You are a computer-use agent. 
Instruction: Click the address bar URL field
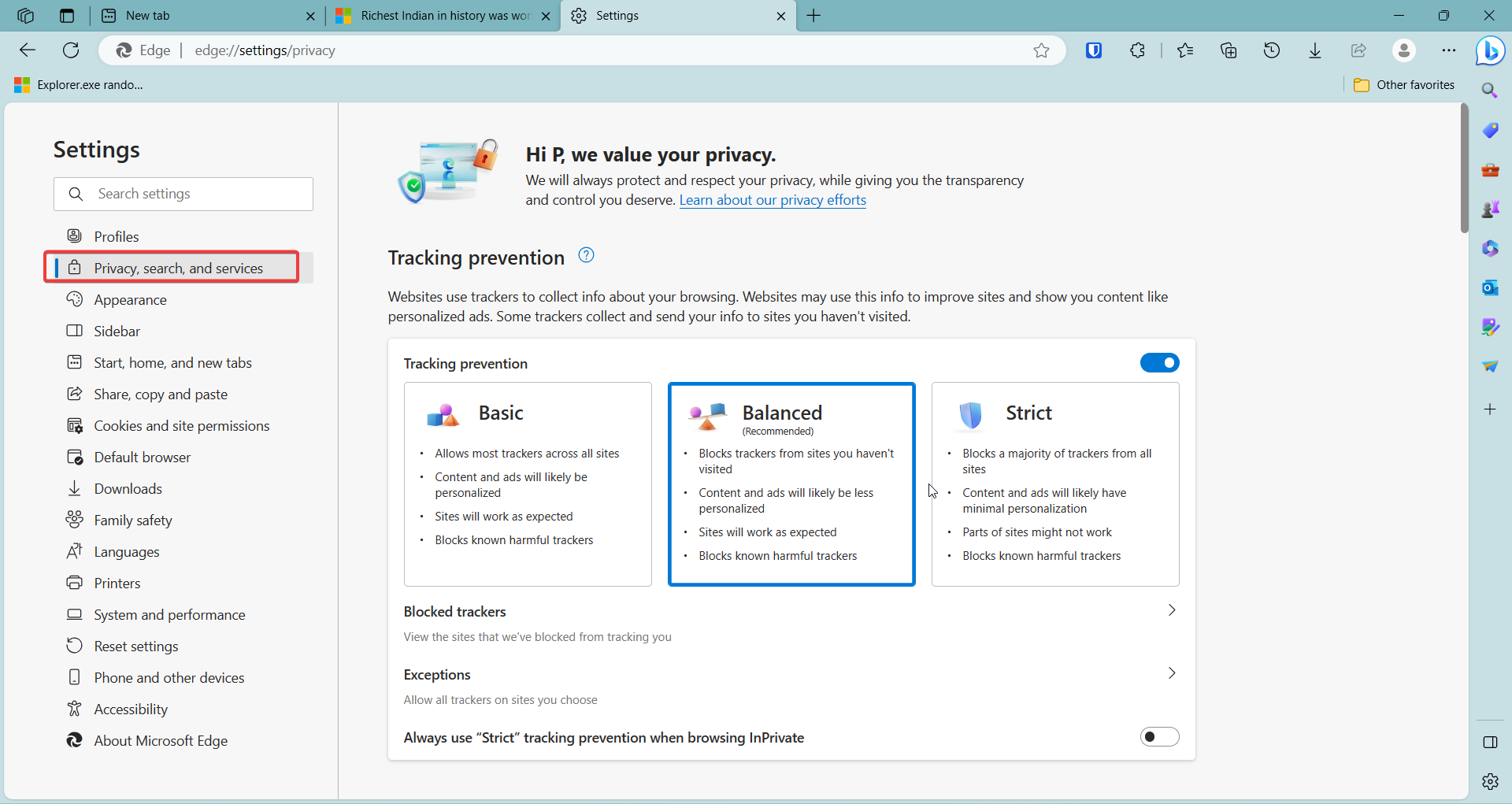pyautogui.click(x=583, y=50)
